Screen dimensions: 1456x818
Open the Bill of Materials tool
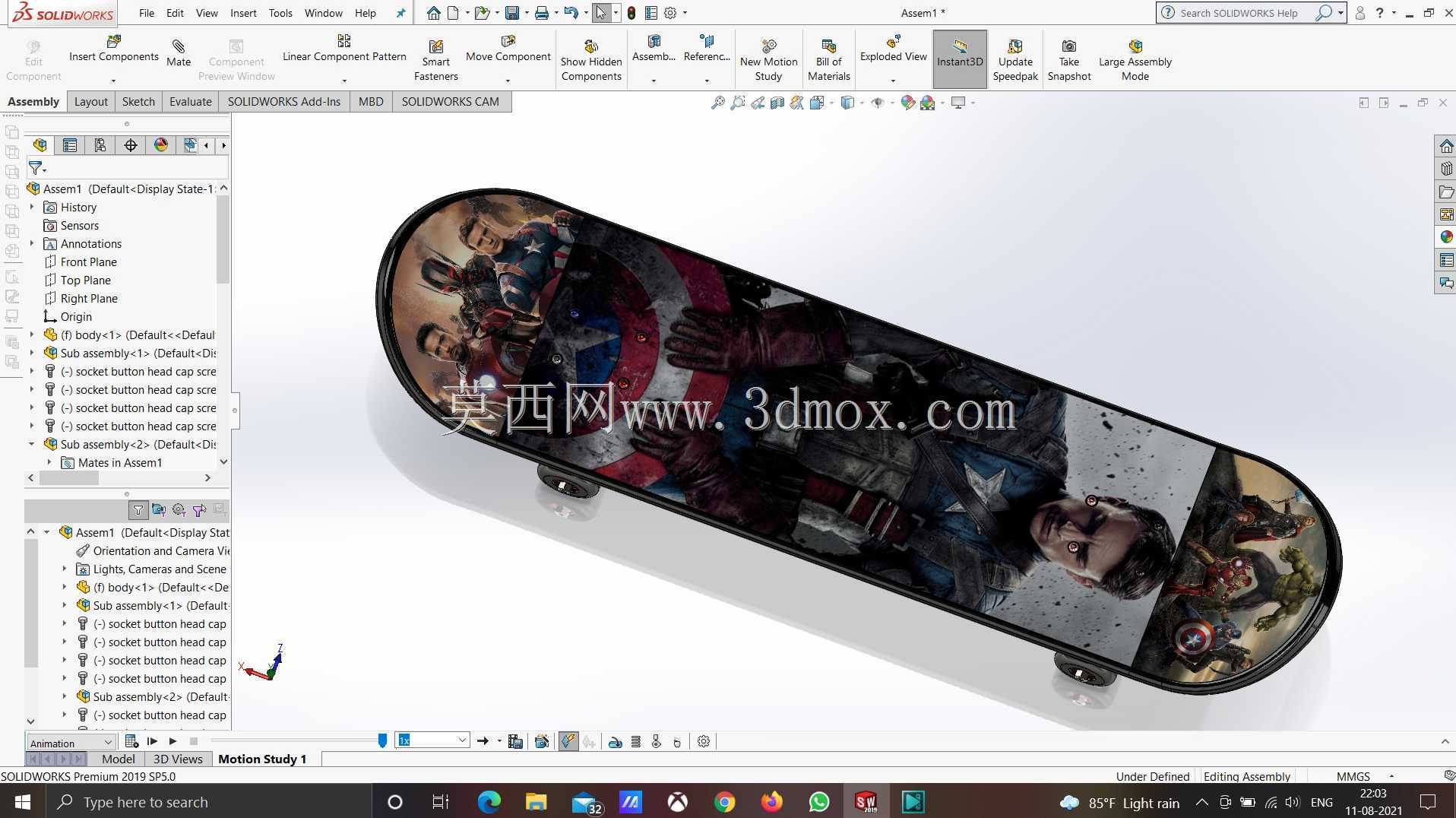coord(828,61)
